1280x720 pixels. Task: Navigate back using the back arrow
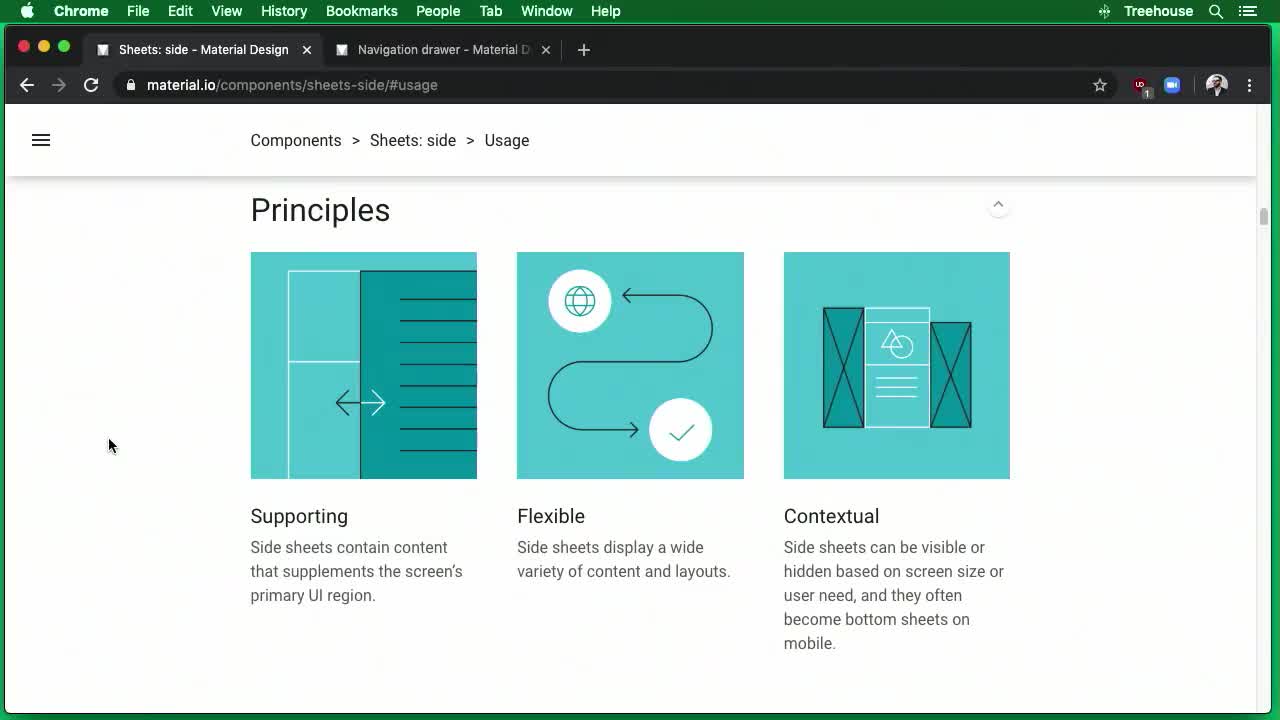[27, 85]
